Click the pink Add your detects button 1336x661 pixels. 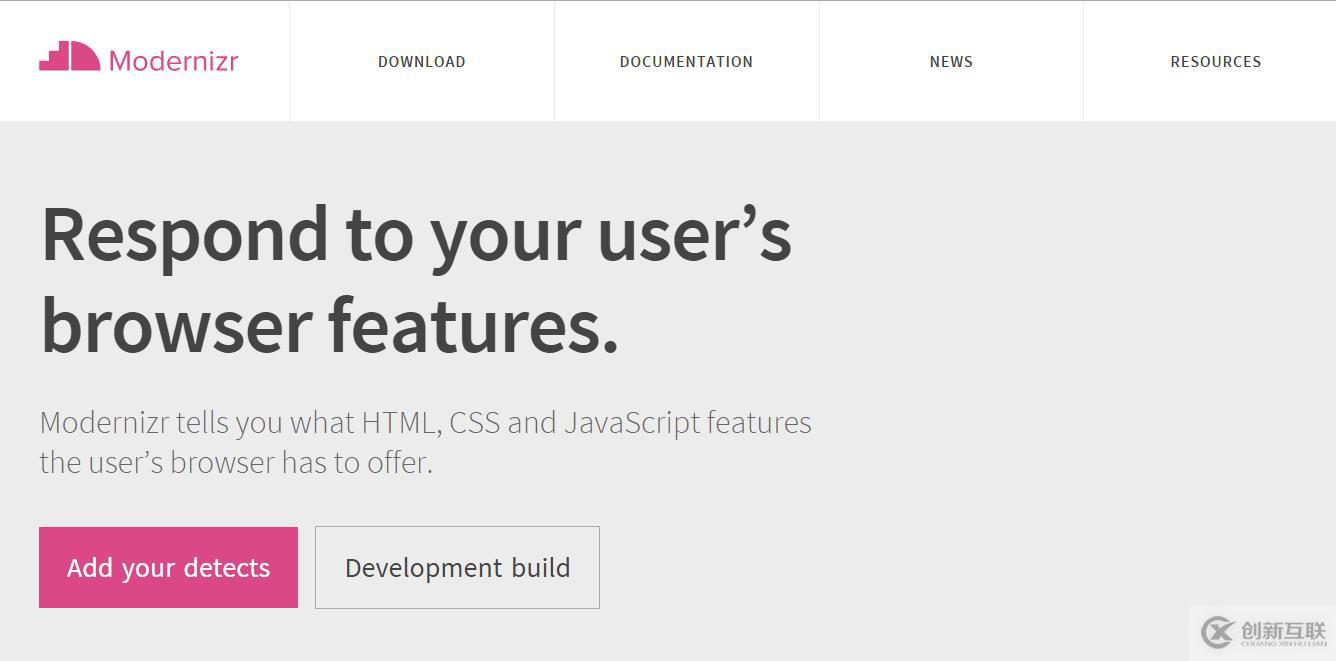coord(168,567)
